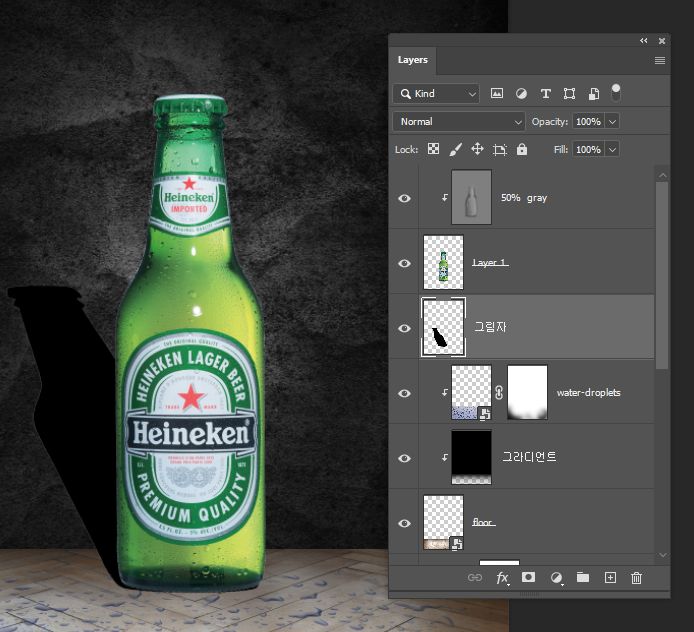This screenshot has width=694, height=632.
Task: Open the Kind filter dropdown
Action: 436,94
